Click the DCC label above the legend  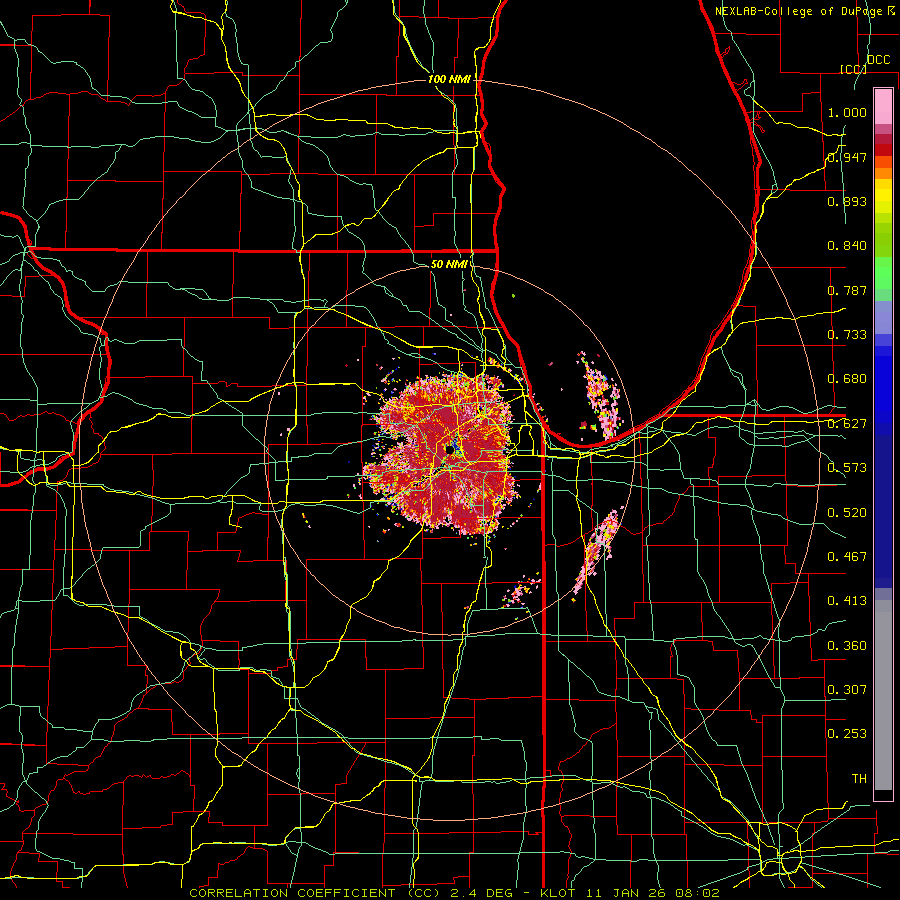pos(879,60)
